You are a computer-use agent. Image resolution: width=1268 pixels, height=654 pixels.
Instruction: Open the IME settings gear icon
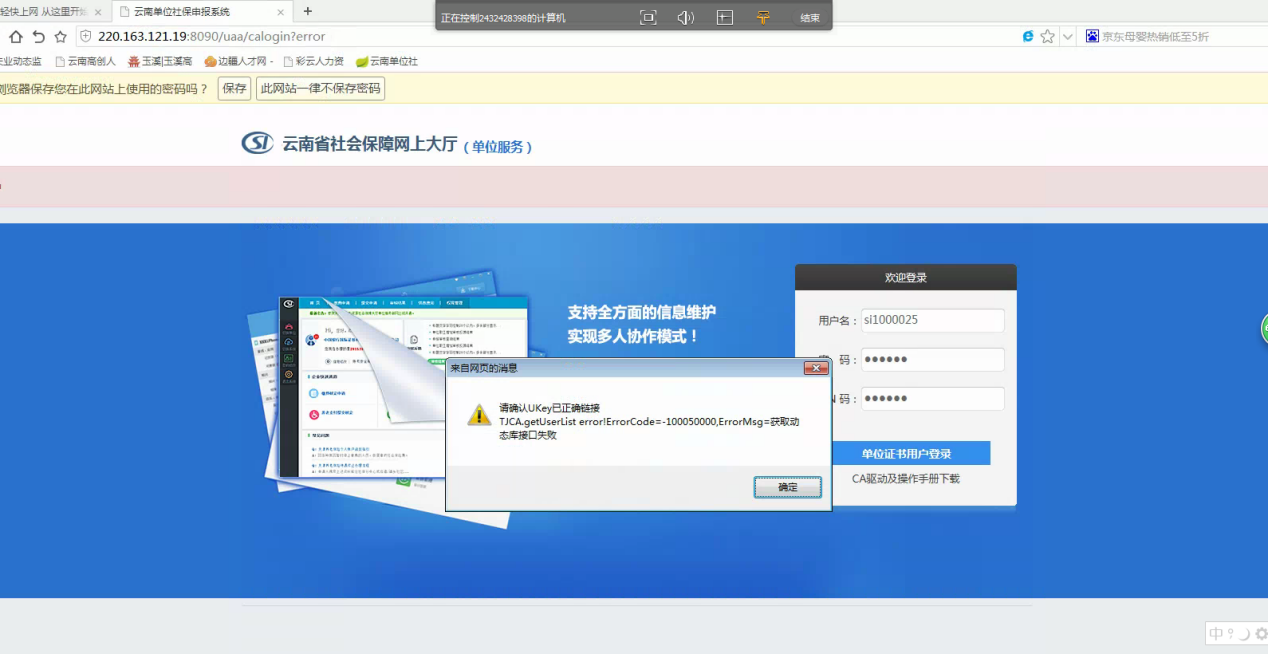(1260, 633)
